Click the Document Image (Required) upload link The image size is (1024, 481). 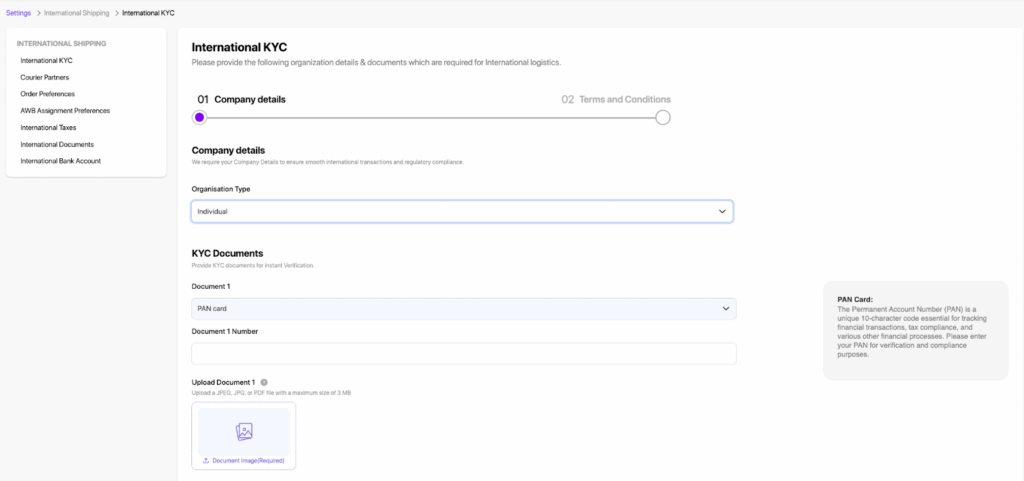click(x=250, y=461)
